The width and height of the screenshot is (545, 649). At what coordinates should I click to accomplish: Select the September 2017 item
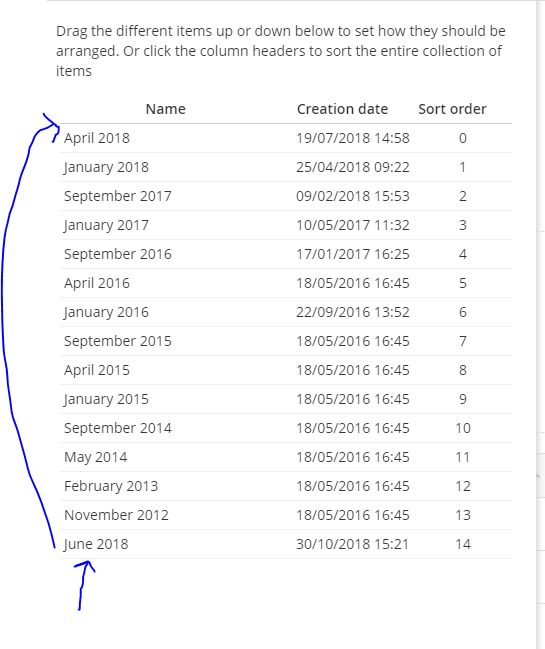(x=286, y=196)
